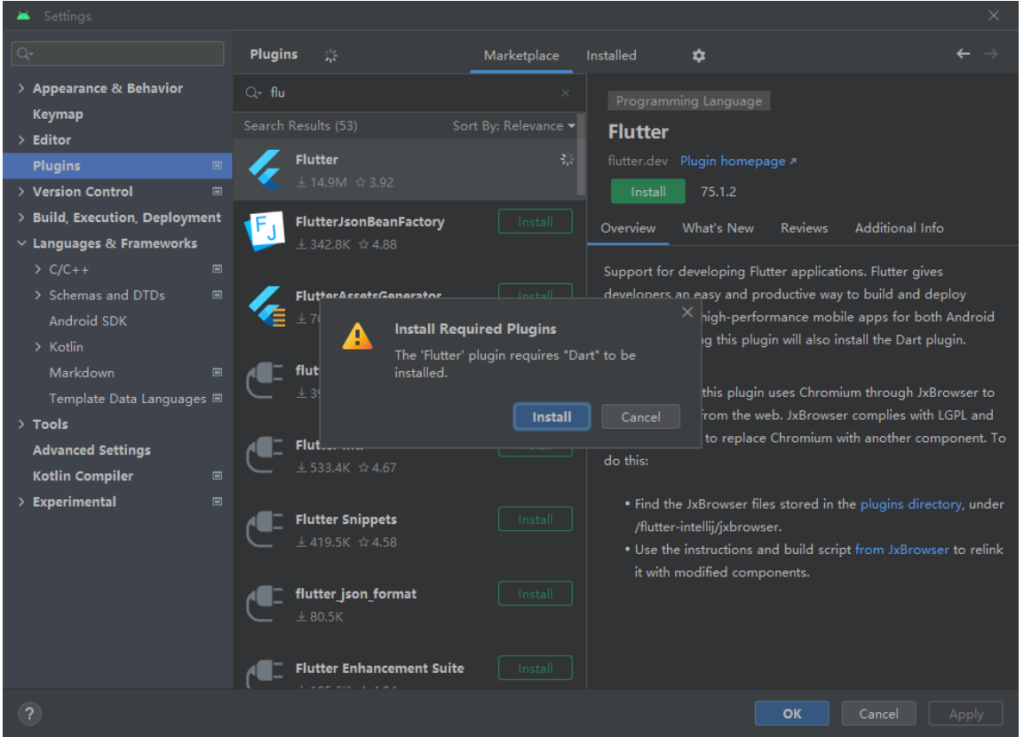The height and width of the screenshot is (737, 1024).
Task: Click the settings search field
Action: [x=118, y=54]
